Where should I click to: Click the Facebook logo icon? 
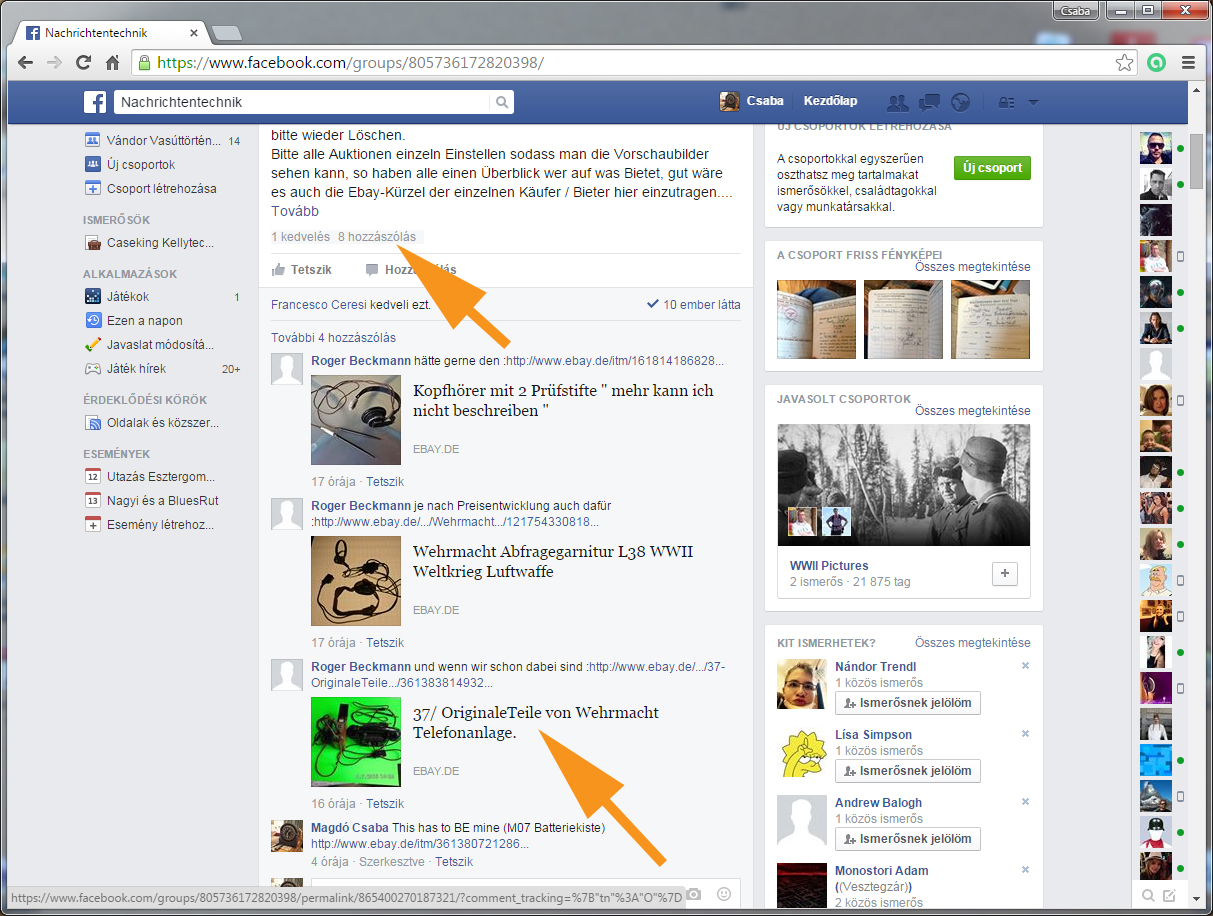(95, 102)
